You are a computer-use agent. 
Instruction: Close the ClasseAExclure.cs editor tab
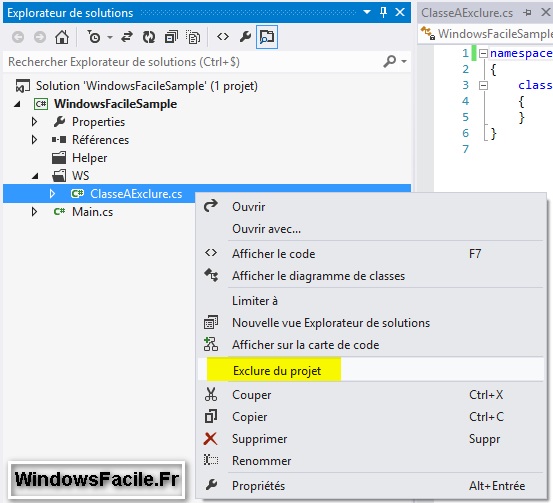(546, 12)
